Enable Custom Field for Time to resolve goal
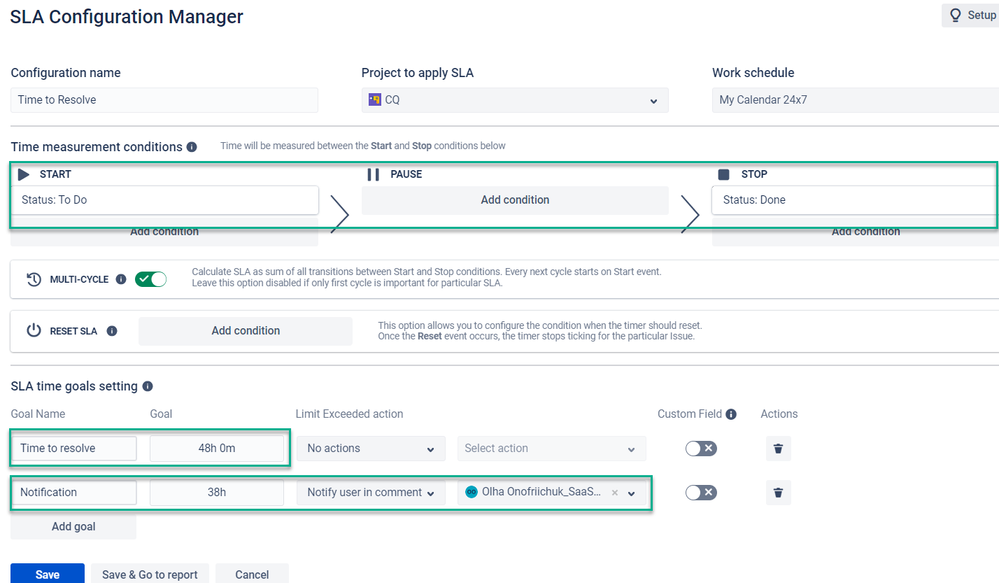 coord(701,449)
